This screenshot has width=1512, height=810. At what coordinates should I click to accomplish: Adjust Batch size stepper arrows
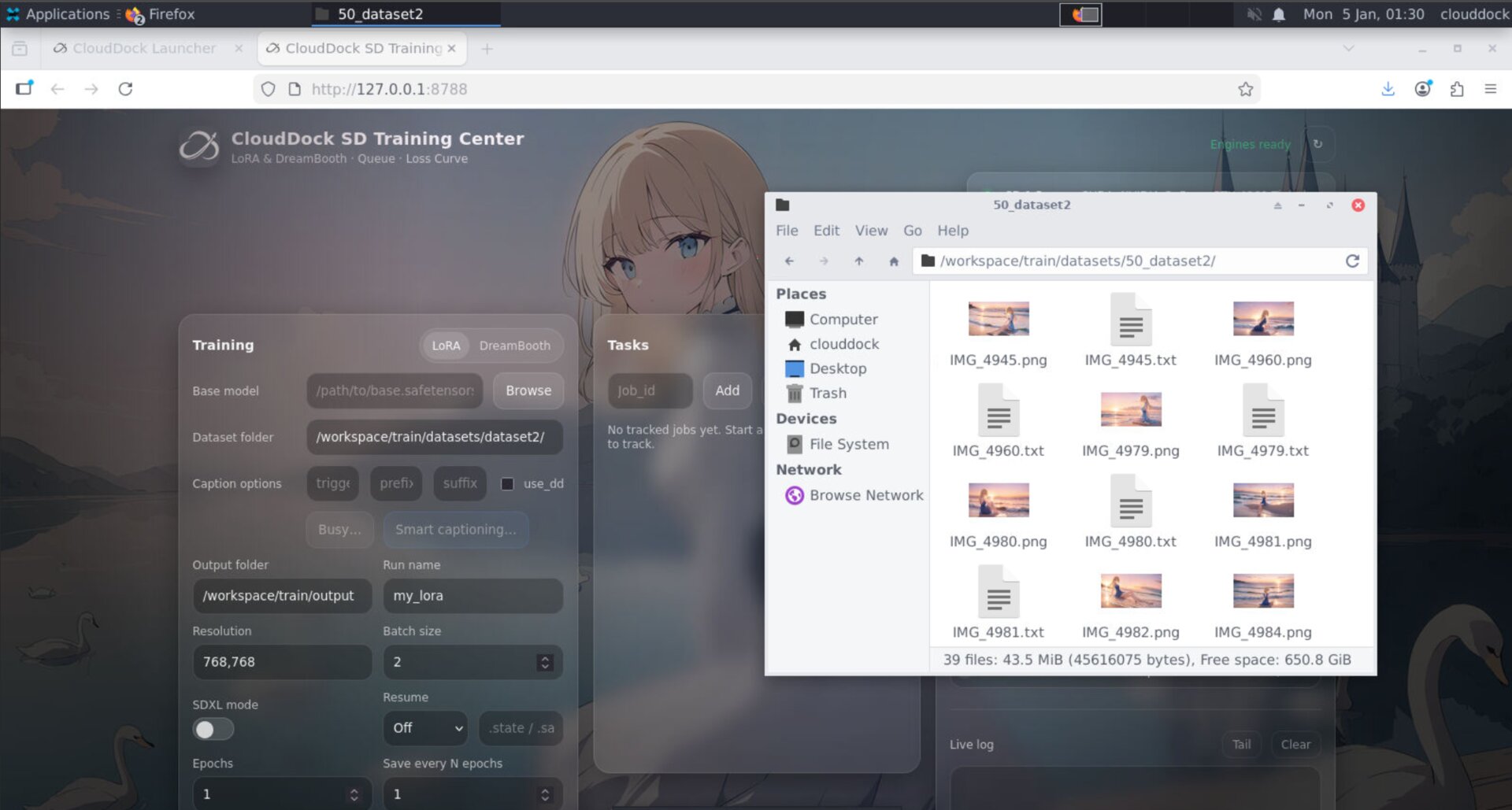pos(545,662)
